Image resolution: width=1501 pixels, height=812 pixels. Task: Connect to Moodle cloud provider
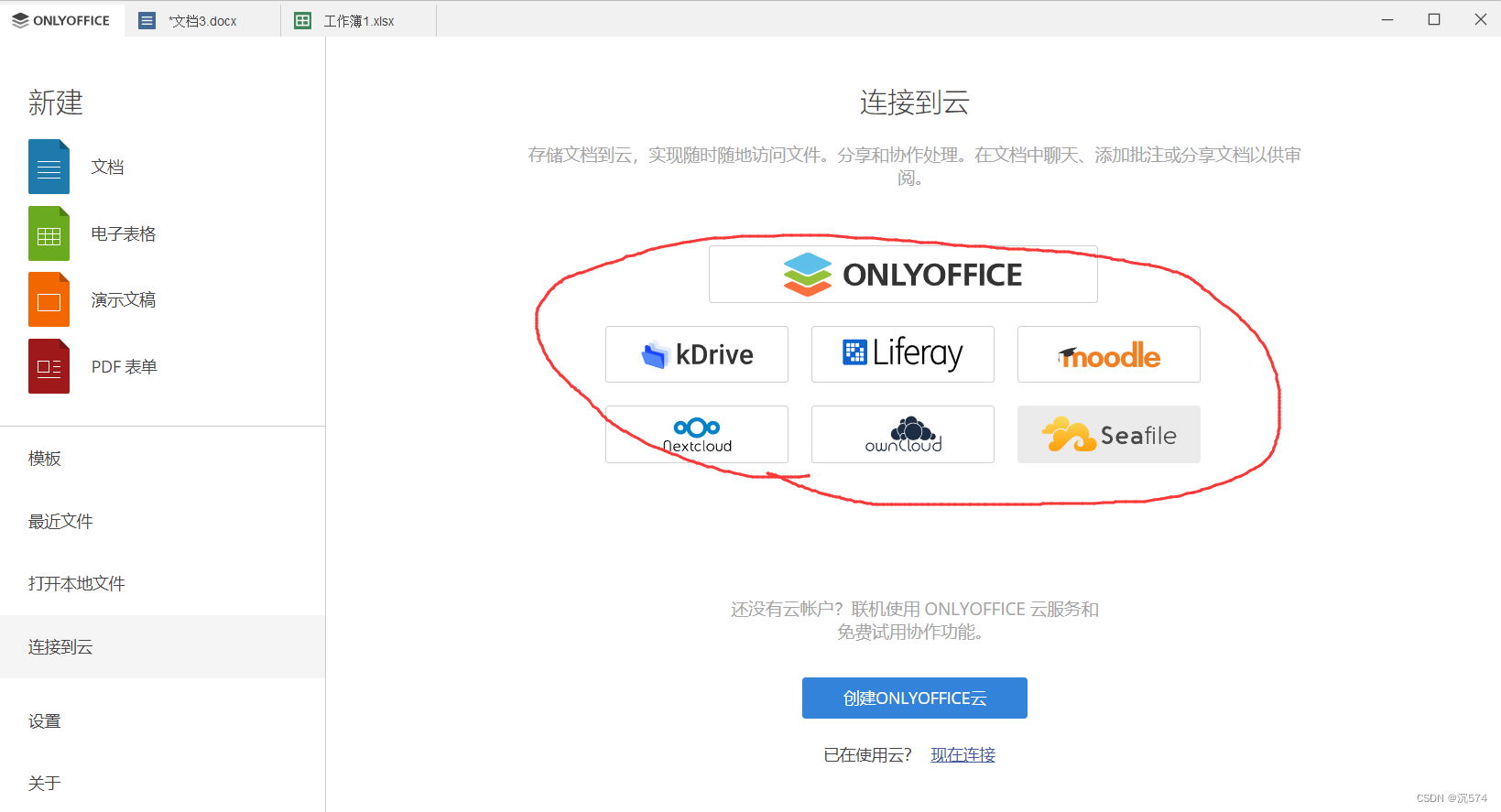(x=1109, y=354)
